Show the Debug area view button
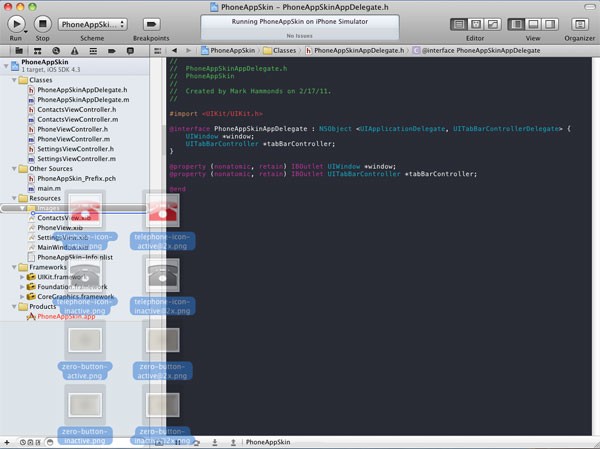Image resolution: width=600 pixels, height=449 pixels. [x=533, y=24]
